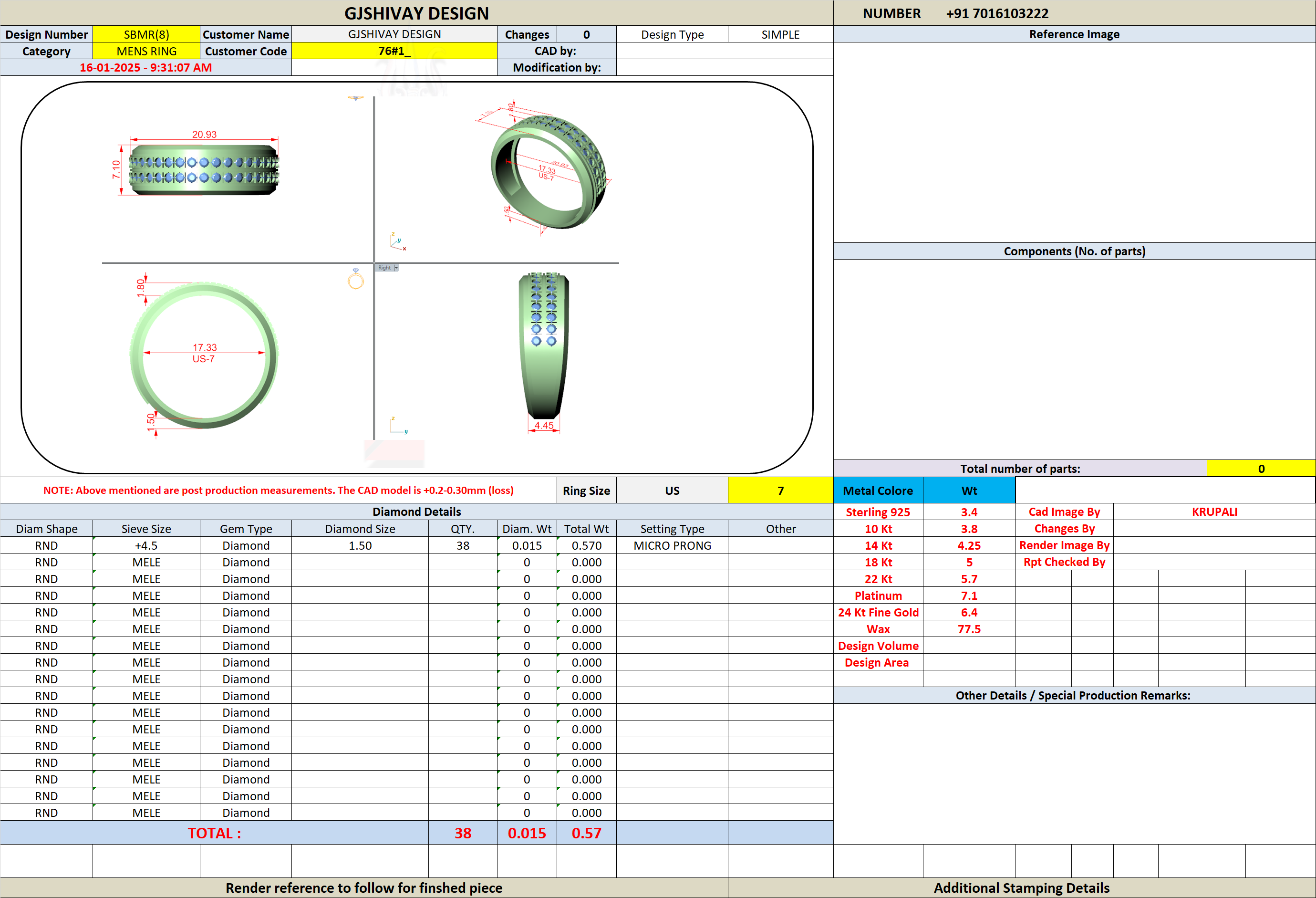Click the TOTAL : label row
Screen dimensions: 1316x898
pyautogui.click(x=214, y=833)
